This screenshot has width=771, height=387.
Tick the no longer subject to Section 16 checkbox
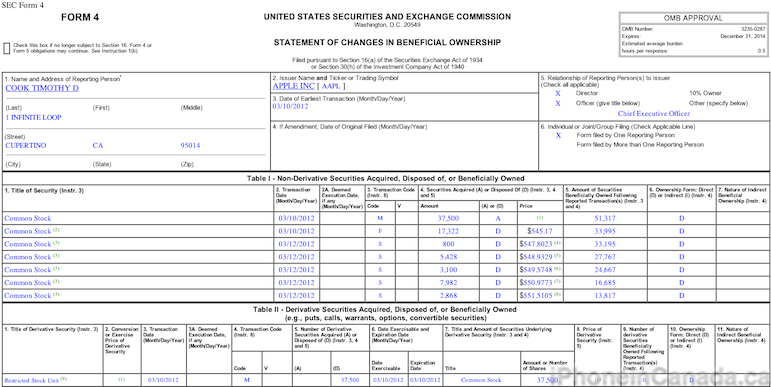[x=6, y=48]
